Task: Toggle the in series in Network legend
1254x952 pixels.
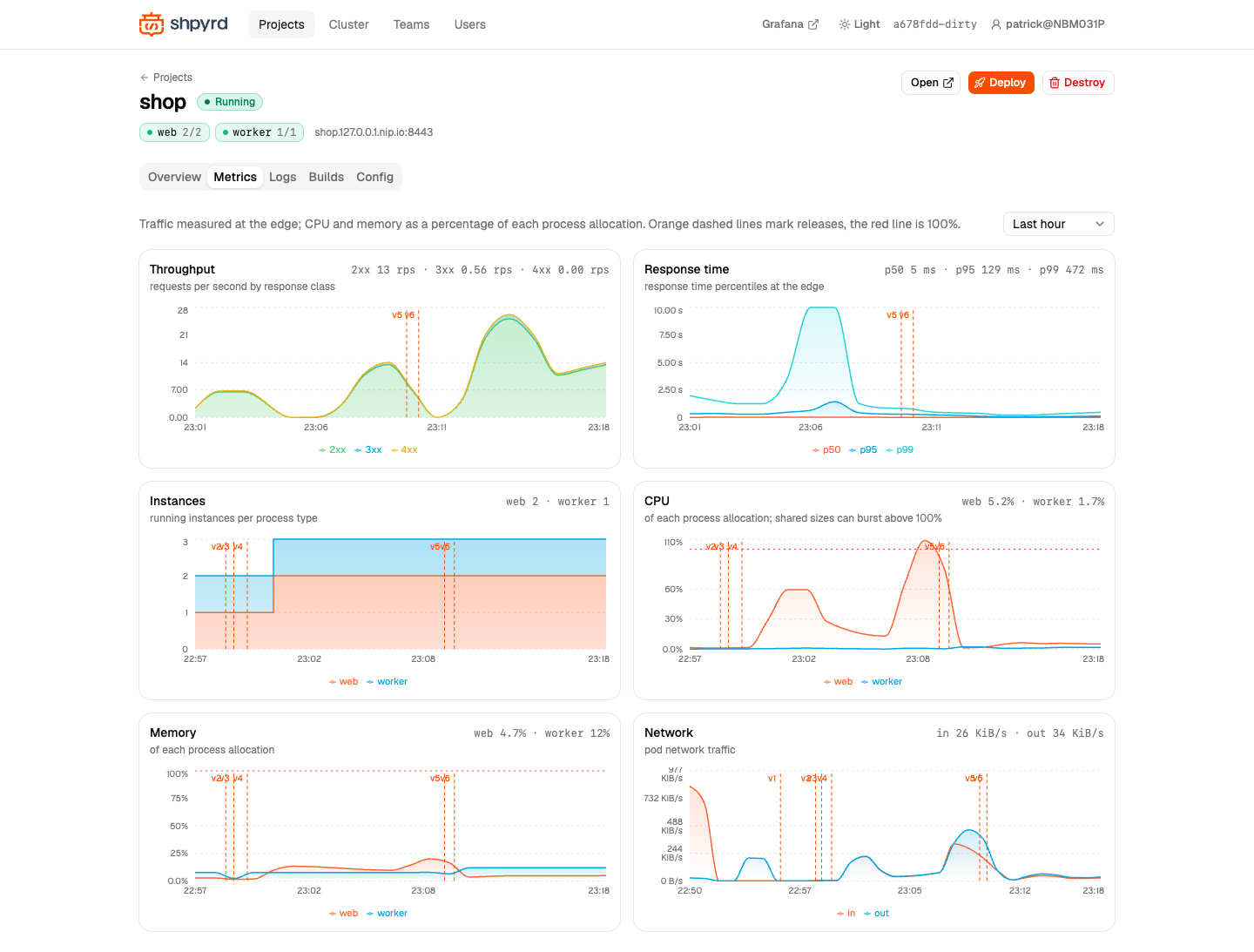Action: tap(846, 914)
